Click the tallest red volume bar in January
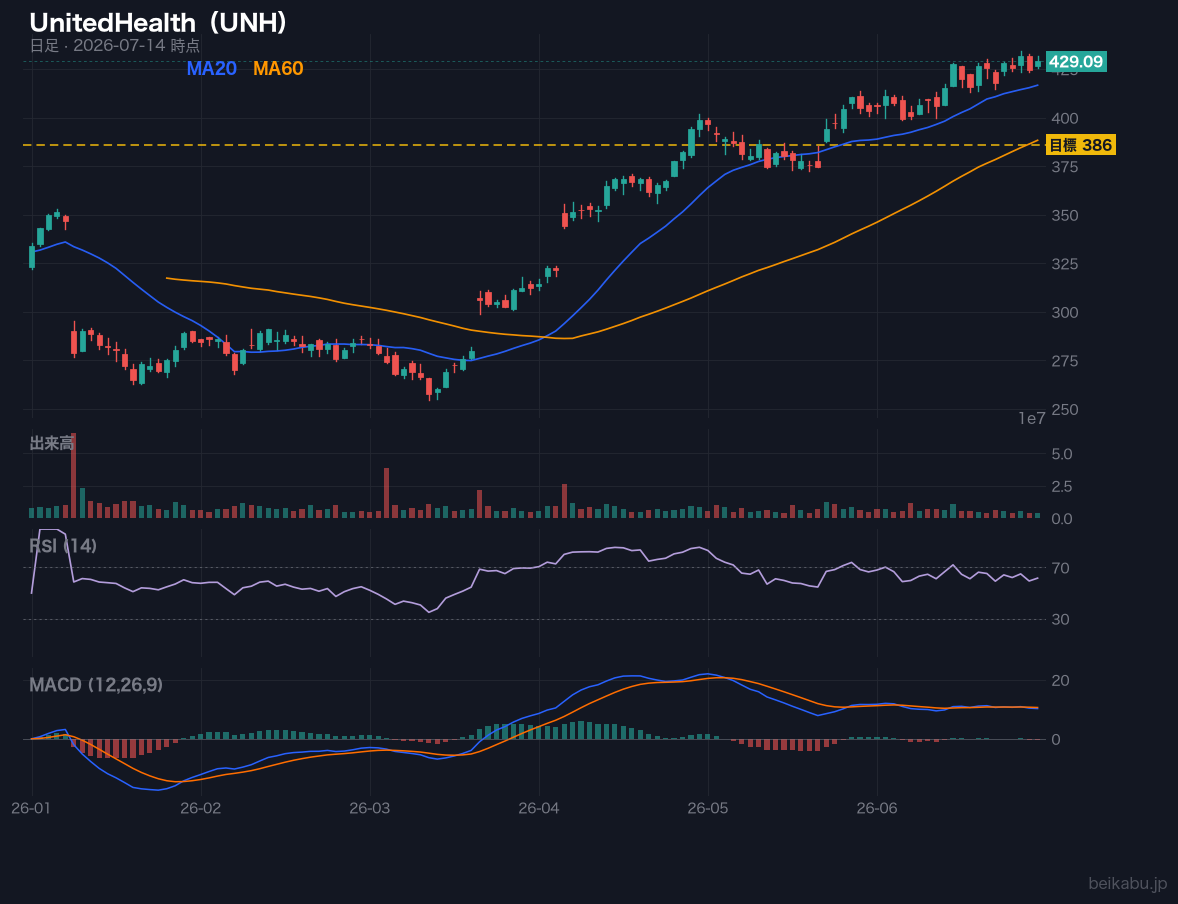The width and height of the screenshot is (1178, 904). click(x=74, y=476)
